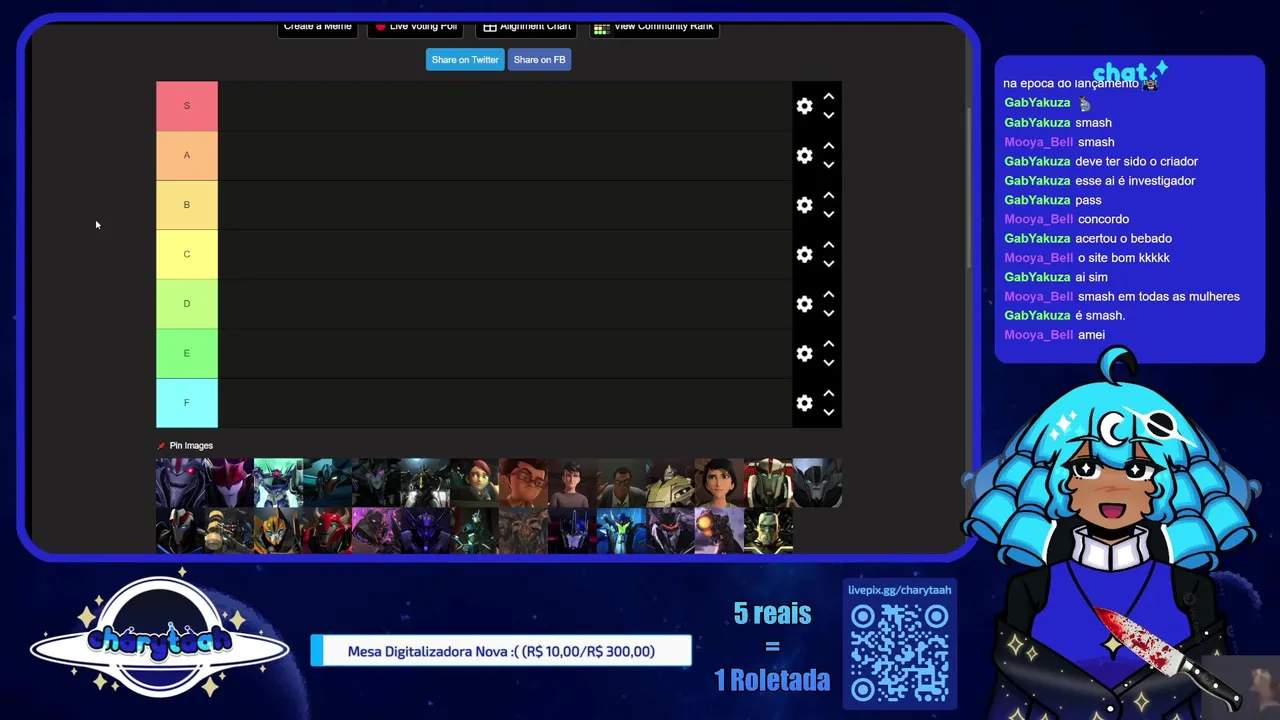Viewport: 1280px width, 720px height.
Task: Open settings gear for tier C
Action: tap(804, 254)
